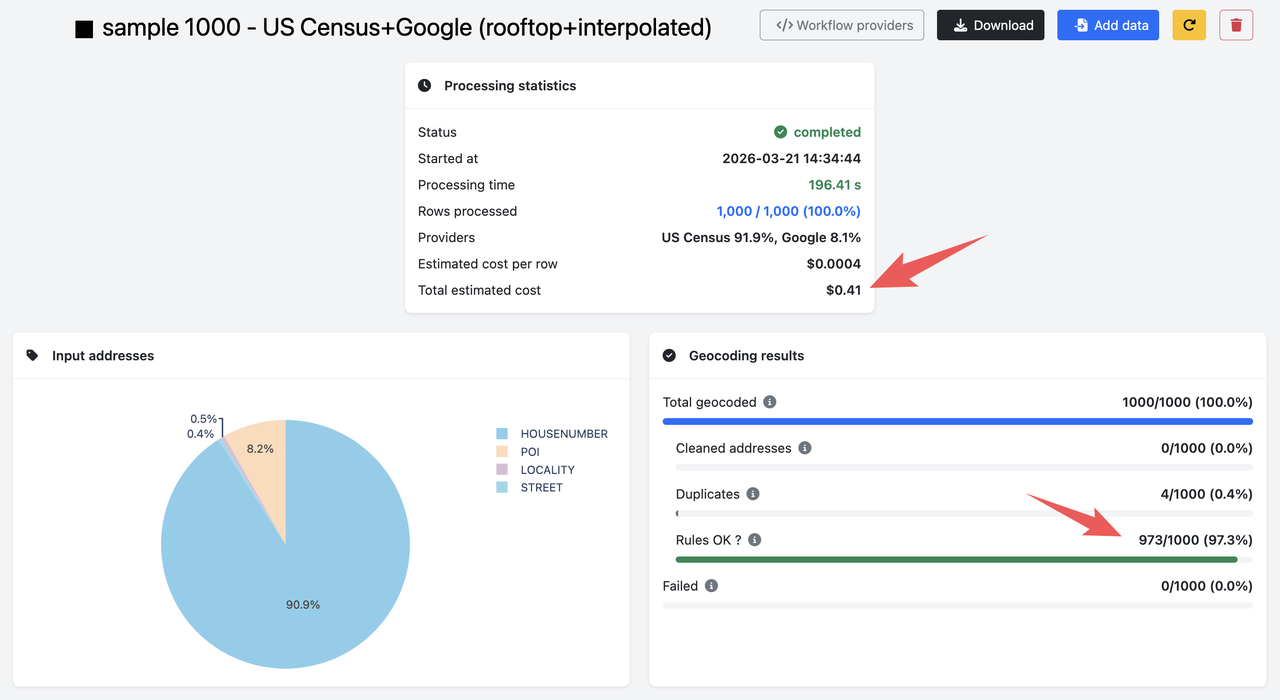The width and height of the screenshot is (1280, 700).
Task: Click the red trash icon to delete the dataset
Action: (1236, 24)
